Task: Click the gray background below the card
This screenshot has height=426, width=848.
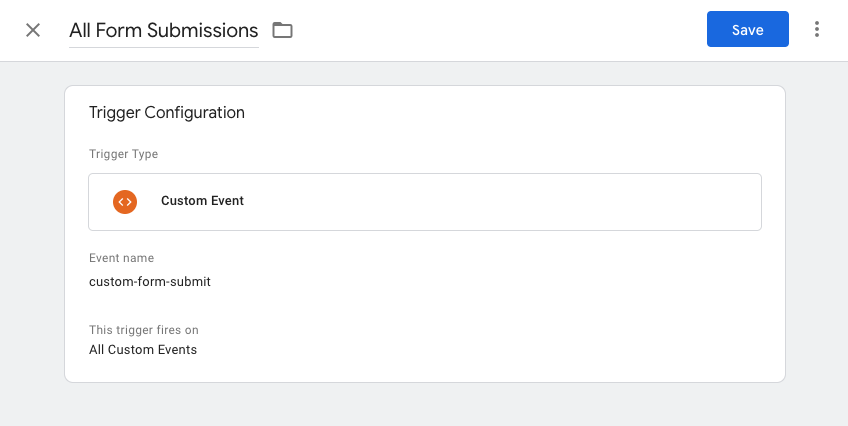Action: pos(424,405)
